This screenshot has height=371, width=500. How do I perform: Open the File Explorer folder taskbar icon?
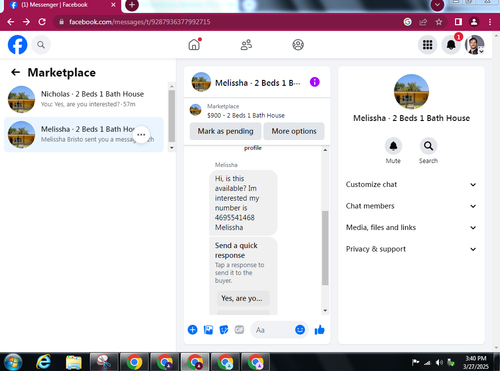click(x=73, y=363)
